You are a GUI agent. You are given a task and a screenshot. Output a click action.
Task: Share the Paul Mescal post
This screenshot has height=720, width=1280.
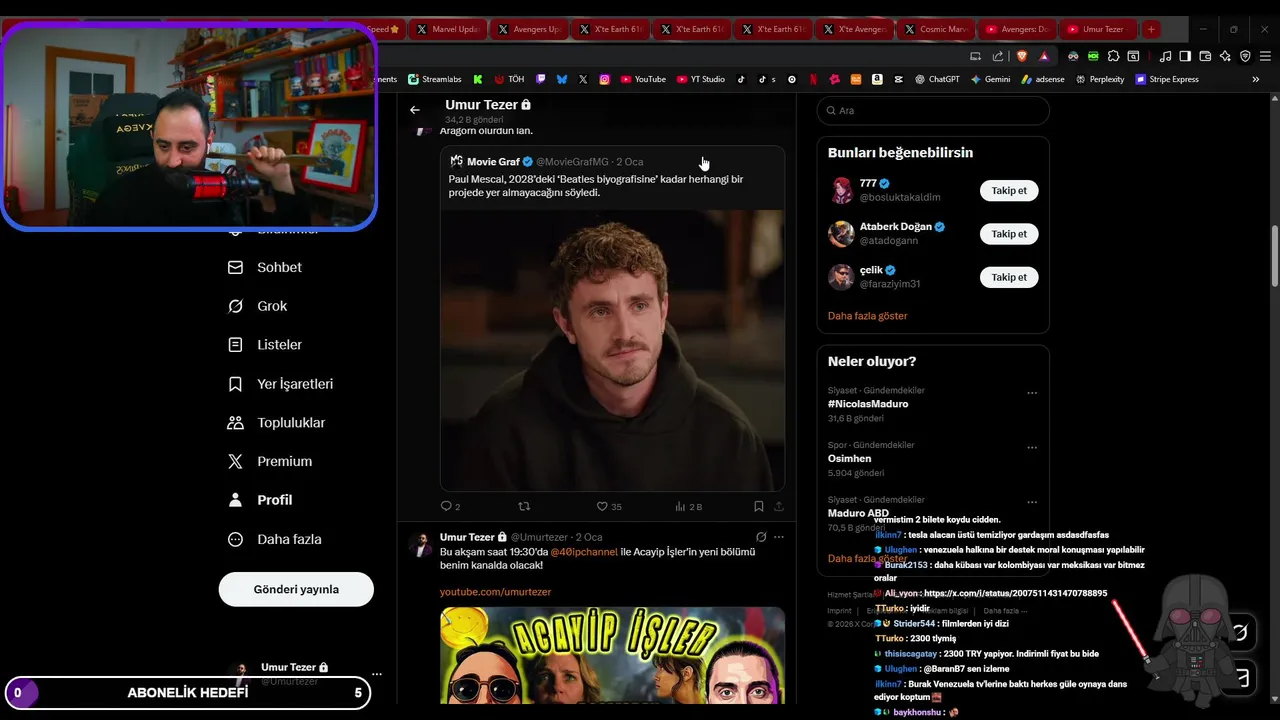pos(779,507)
